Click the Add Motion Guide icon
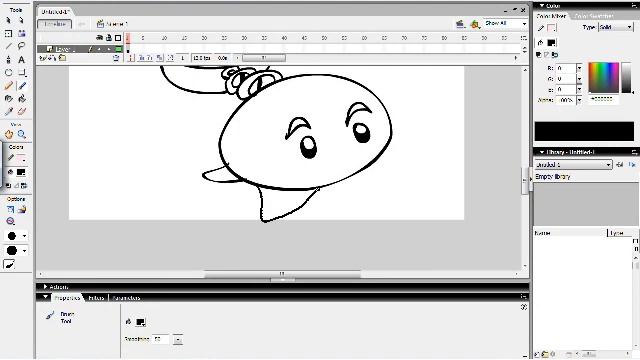The height and width of the screenshot is (360, 640). click(x=52, y=58)
